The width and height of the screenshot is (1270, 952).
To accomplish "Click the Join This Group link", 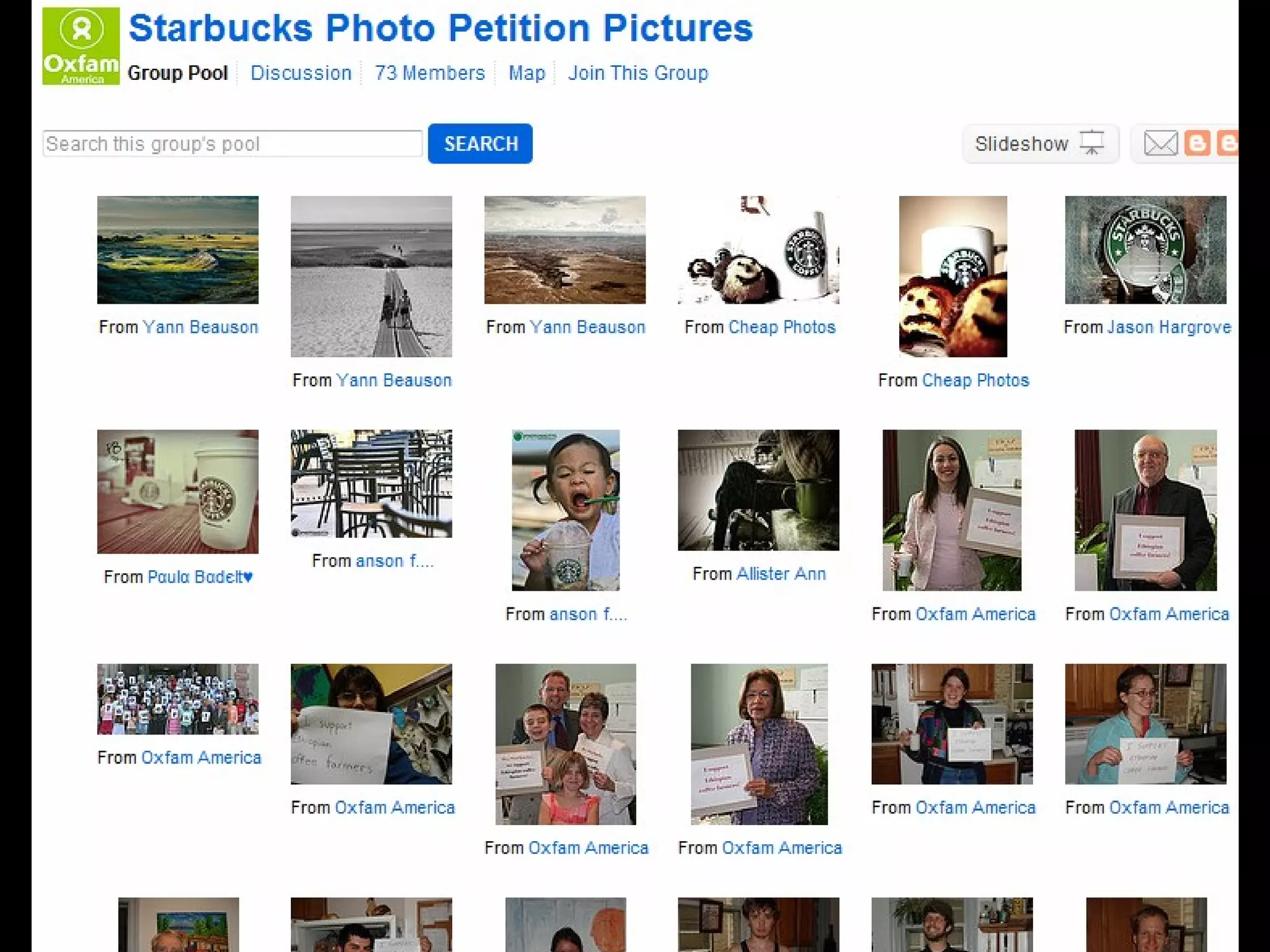I will coord(637,73).
